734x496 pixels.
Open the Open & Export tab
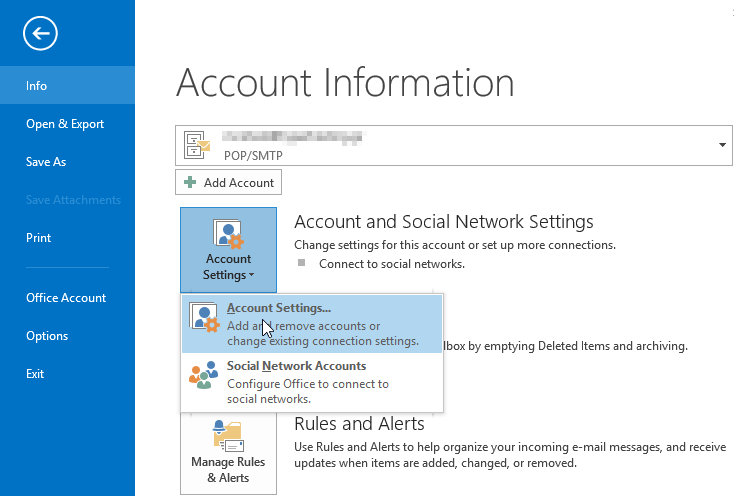[67, 124]
